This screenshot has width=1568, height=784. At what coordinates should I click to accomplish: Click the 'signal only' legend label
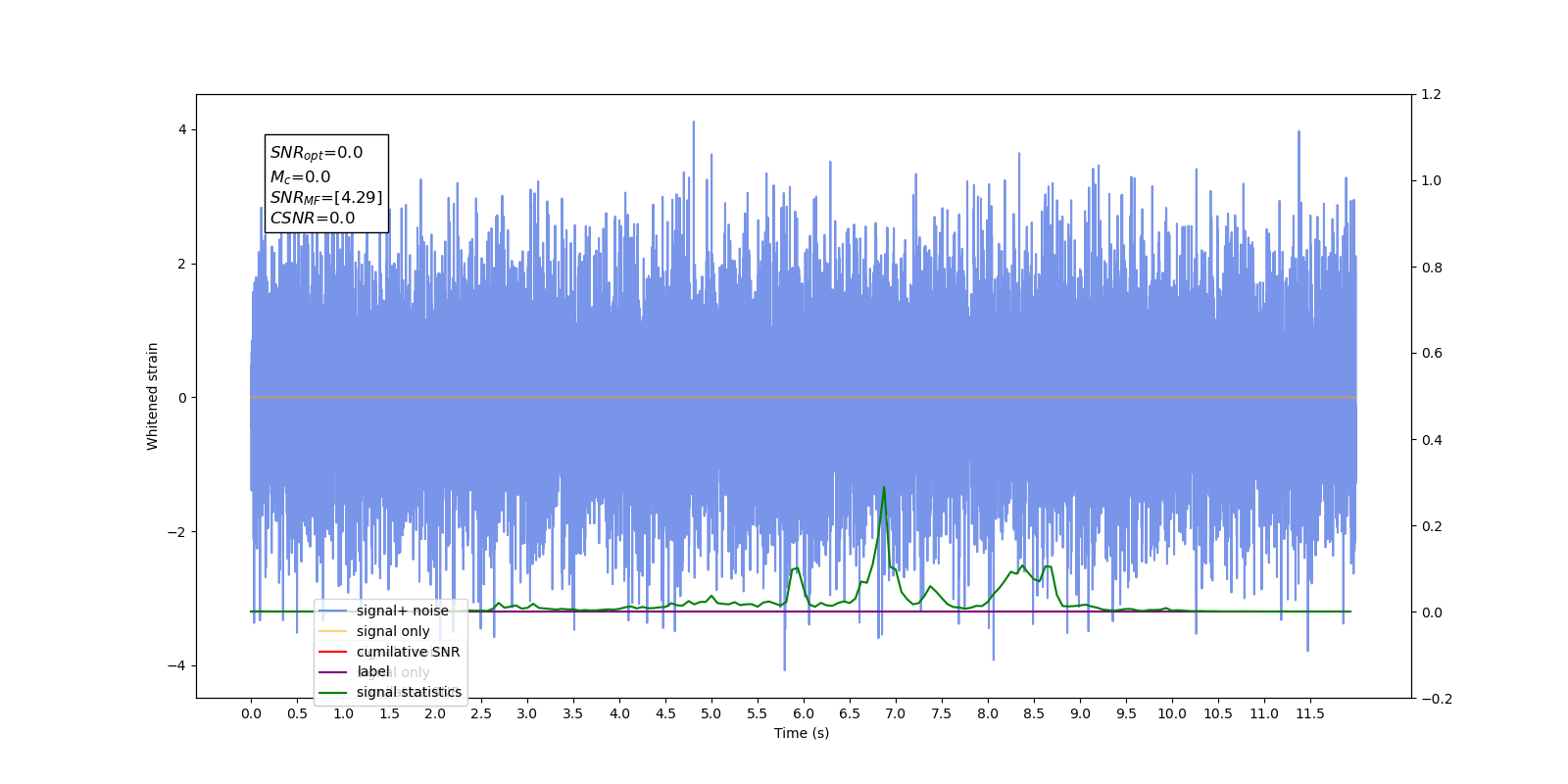click(393, 631)
